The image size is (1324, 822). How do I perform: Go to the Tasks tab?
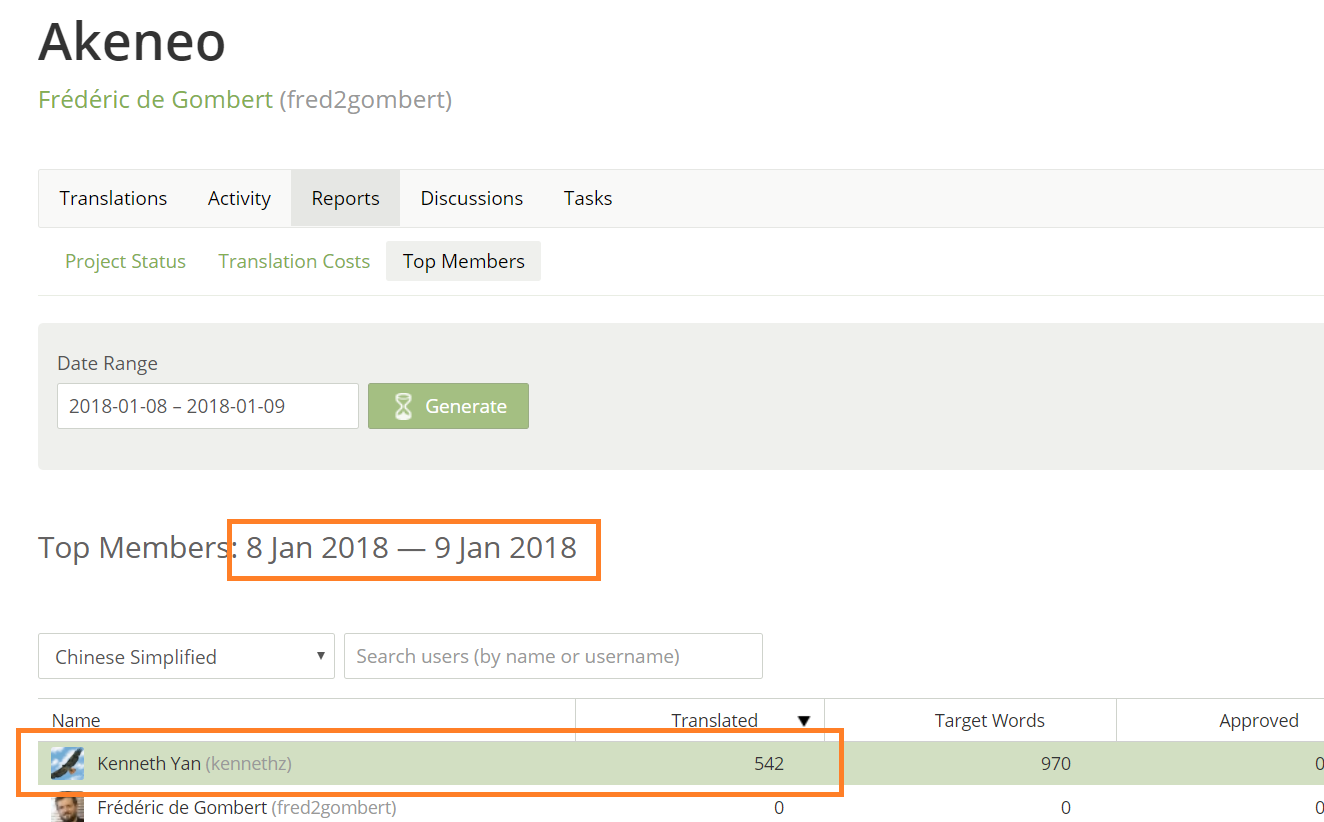click(588, 198)
